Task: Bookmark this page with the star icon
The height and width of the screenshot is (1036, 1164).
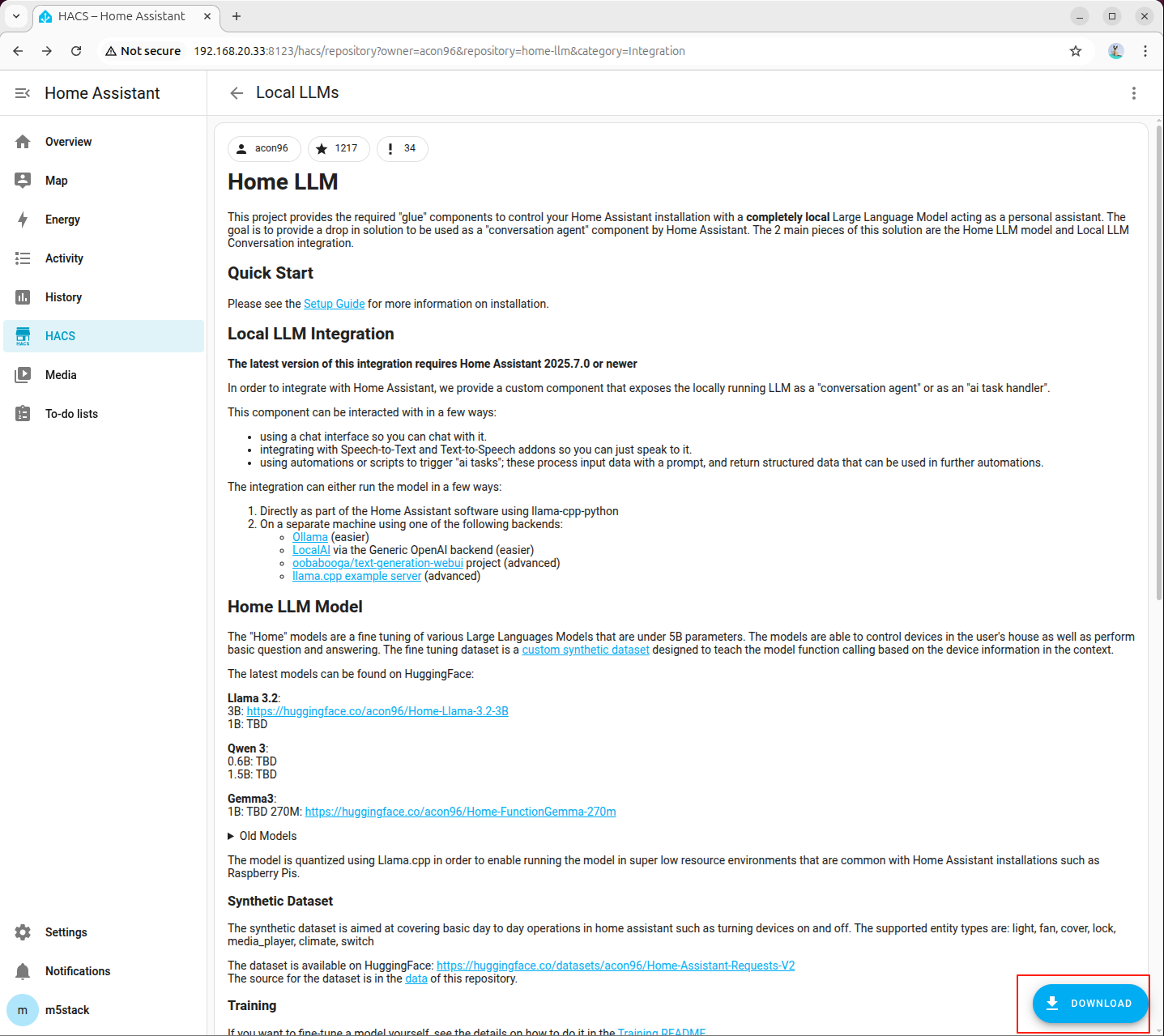Action: [1075, 51]
